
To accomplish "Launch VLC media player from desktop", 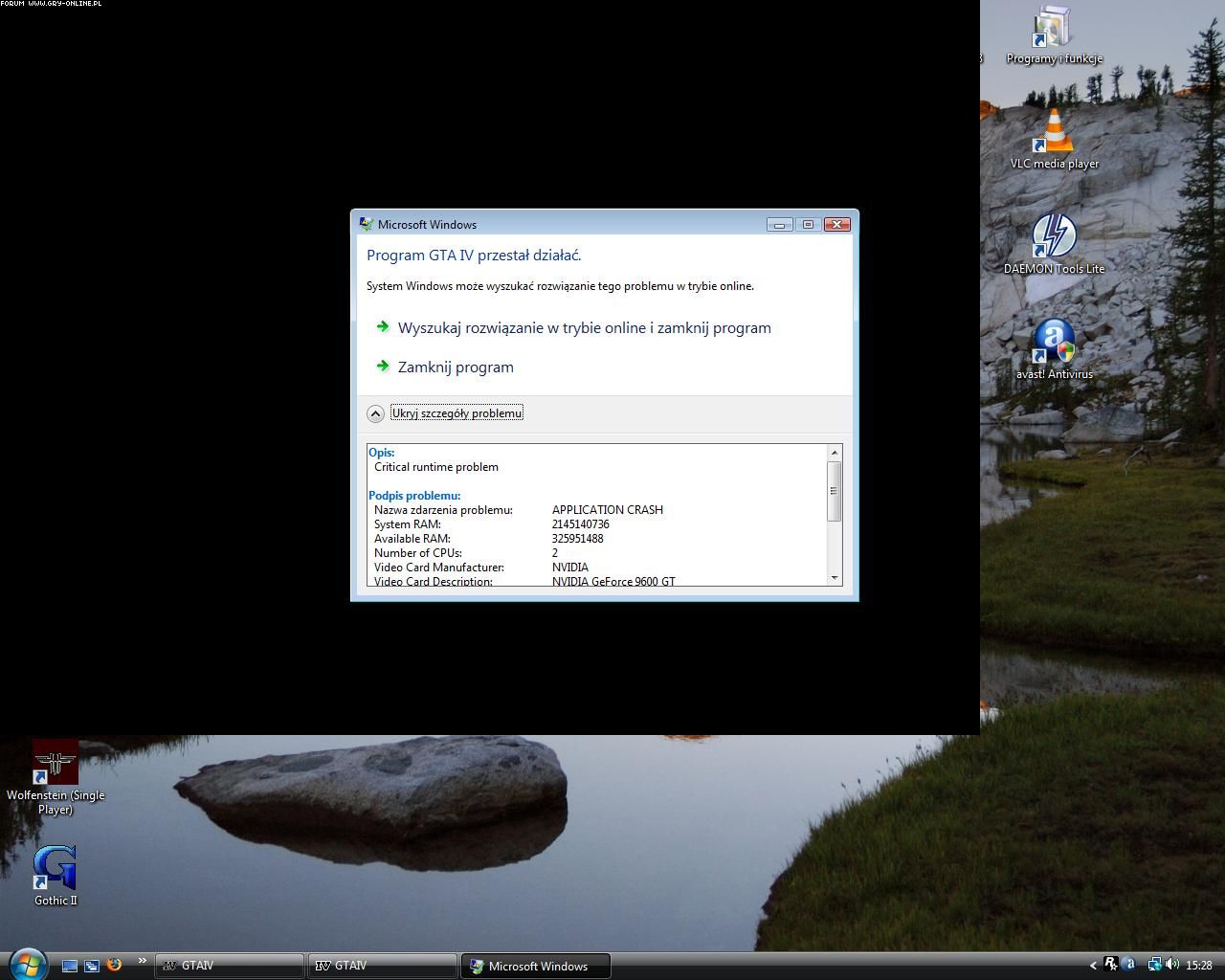I will tap(1054, 140).
